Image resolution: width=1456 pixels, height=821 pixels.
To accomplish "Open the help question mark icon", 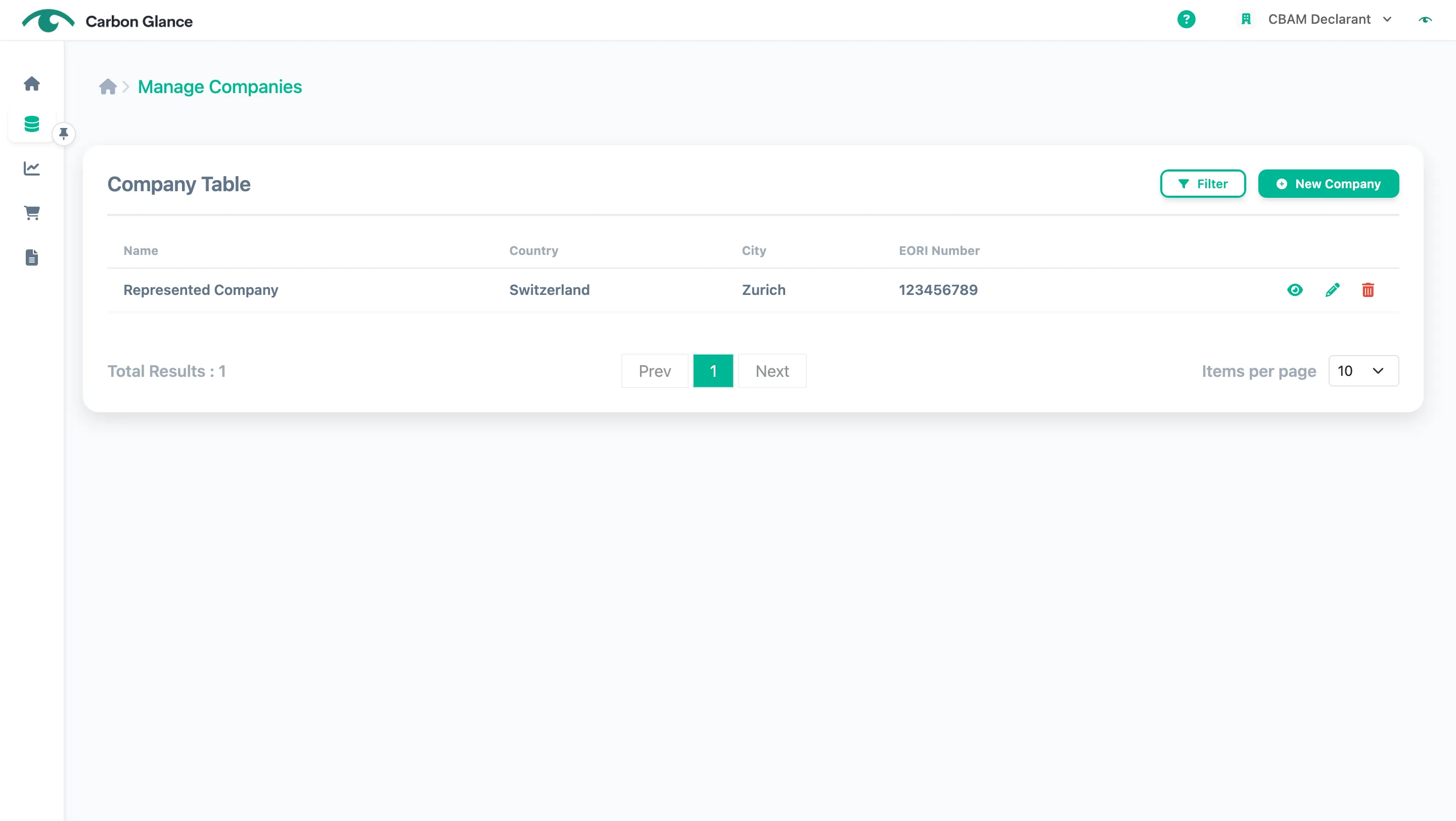I will point(1186,19).
